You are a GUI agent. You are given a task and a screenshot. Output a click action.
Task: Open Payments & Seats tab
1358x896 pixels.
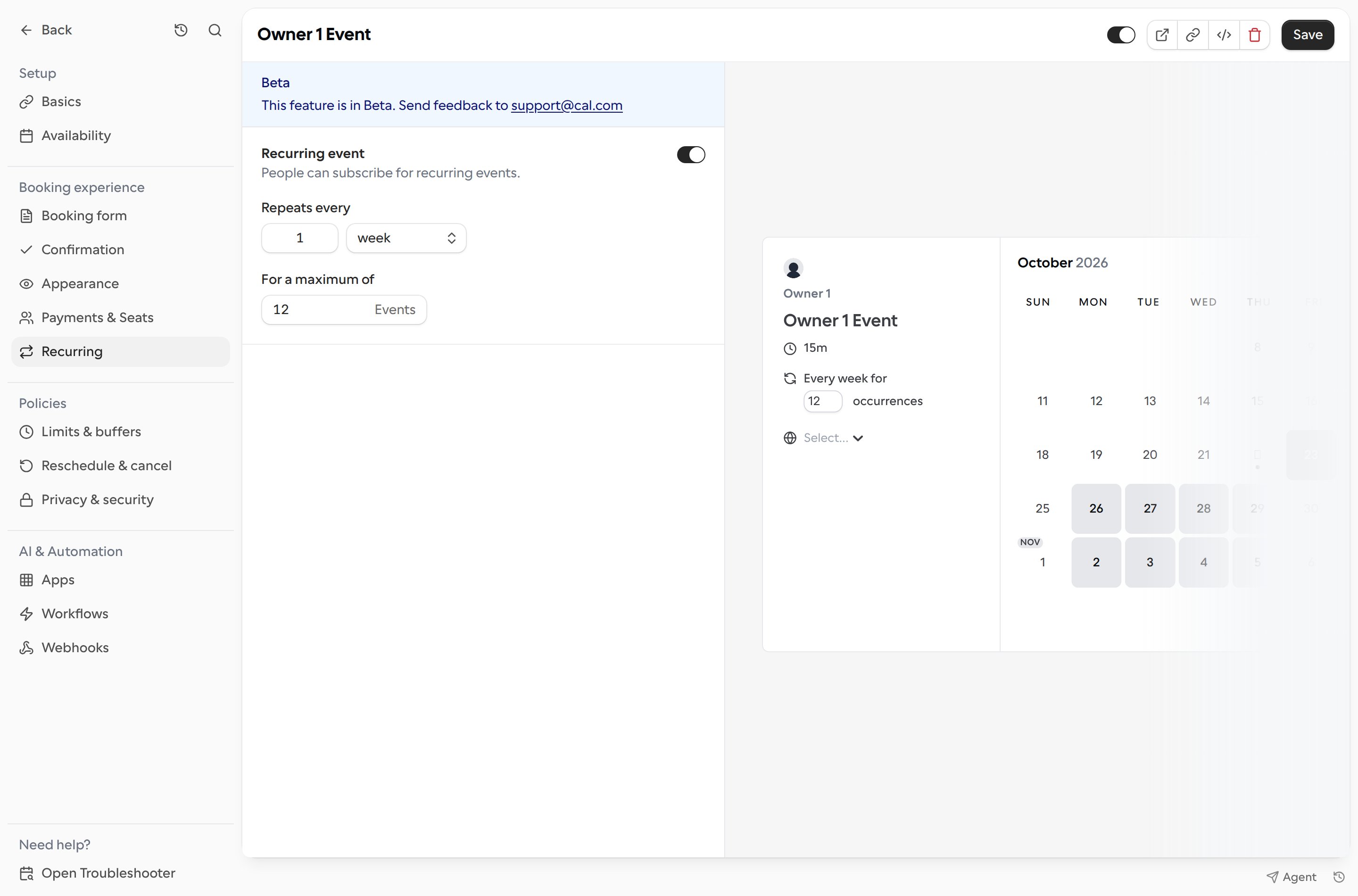(121, 318)
